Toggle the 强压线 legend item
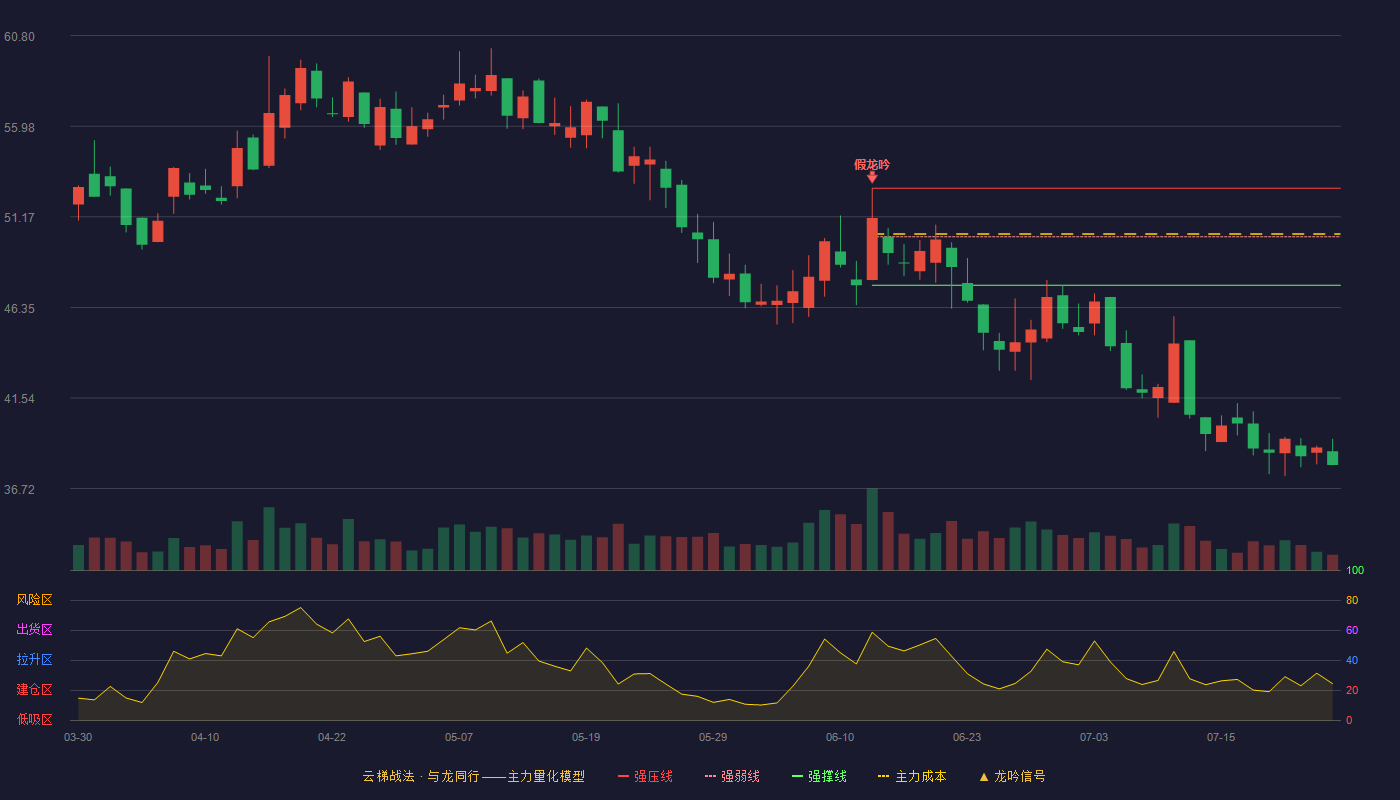 645,776
